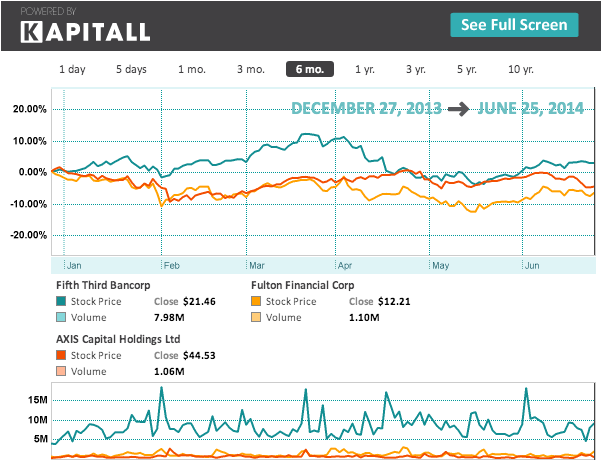Click the Kapitall logo
This screenshot has height=476, width=603.
click(85, 32)
